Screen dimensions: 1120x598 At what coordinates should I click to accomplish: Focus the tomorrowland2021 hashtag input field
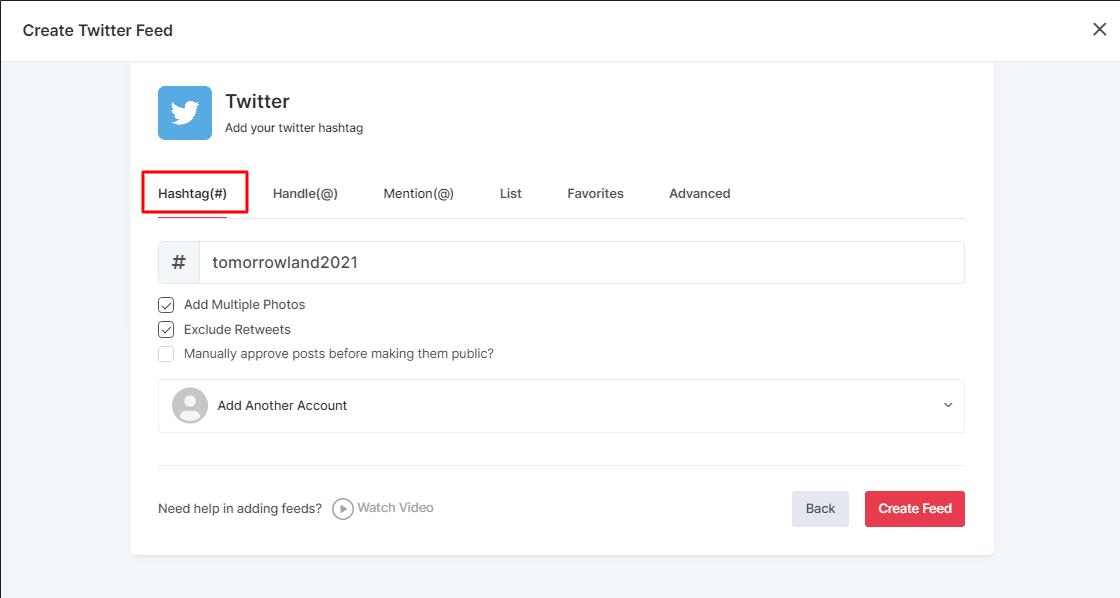pos(580,263)
